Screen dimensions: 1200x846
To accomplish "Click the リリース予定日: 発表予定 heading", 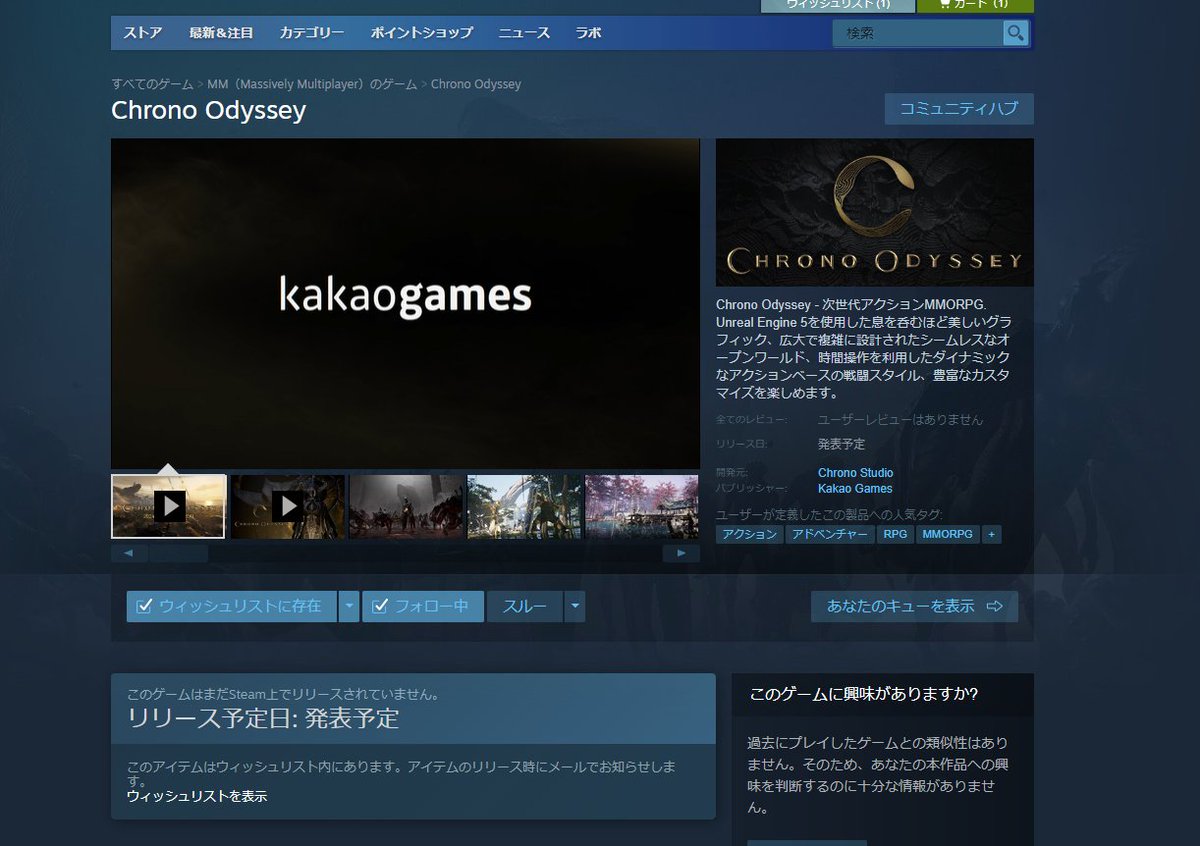I will (x=263, y=718).
